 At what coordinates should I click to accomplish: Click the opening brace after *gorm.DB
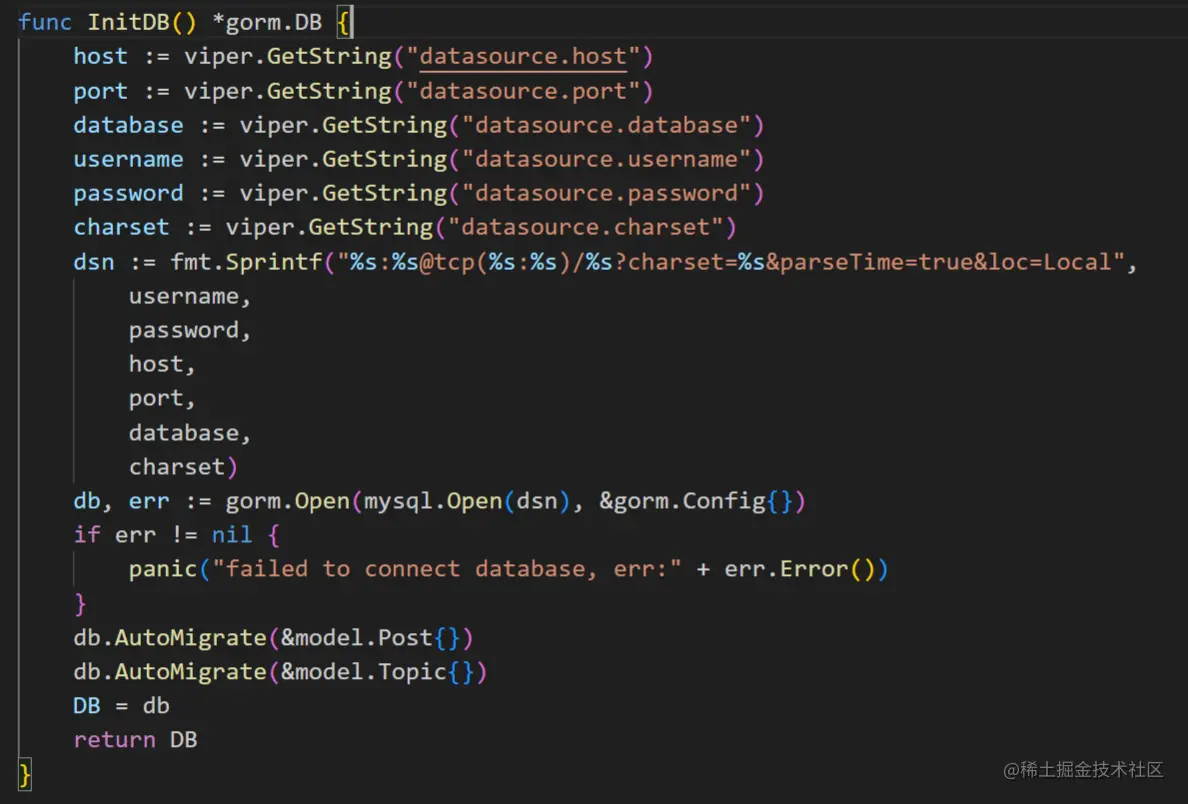click(343, 22)
